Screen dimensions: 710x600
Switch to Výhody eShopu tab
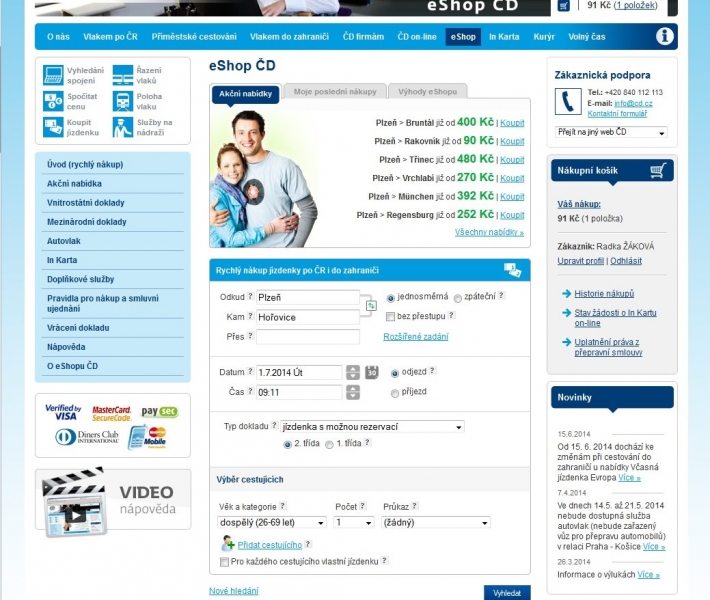[427, 91]
